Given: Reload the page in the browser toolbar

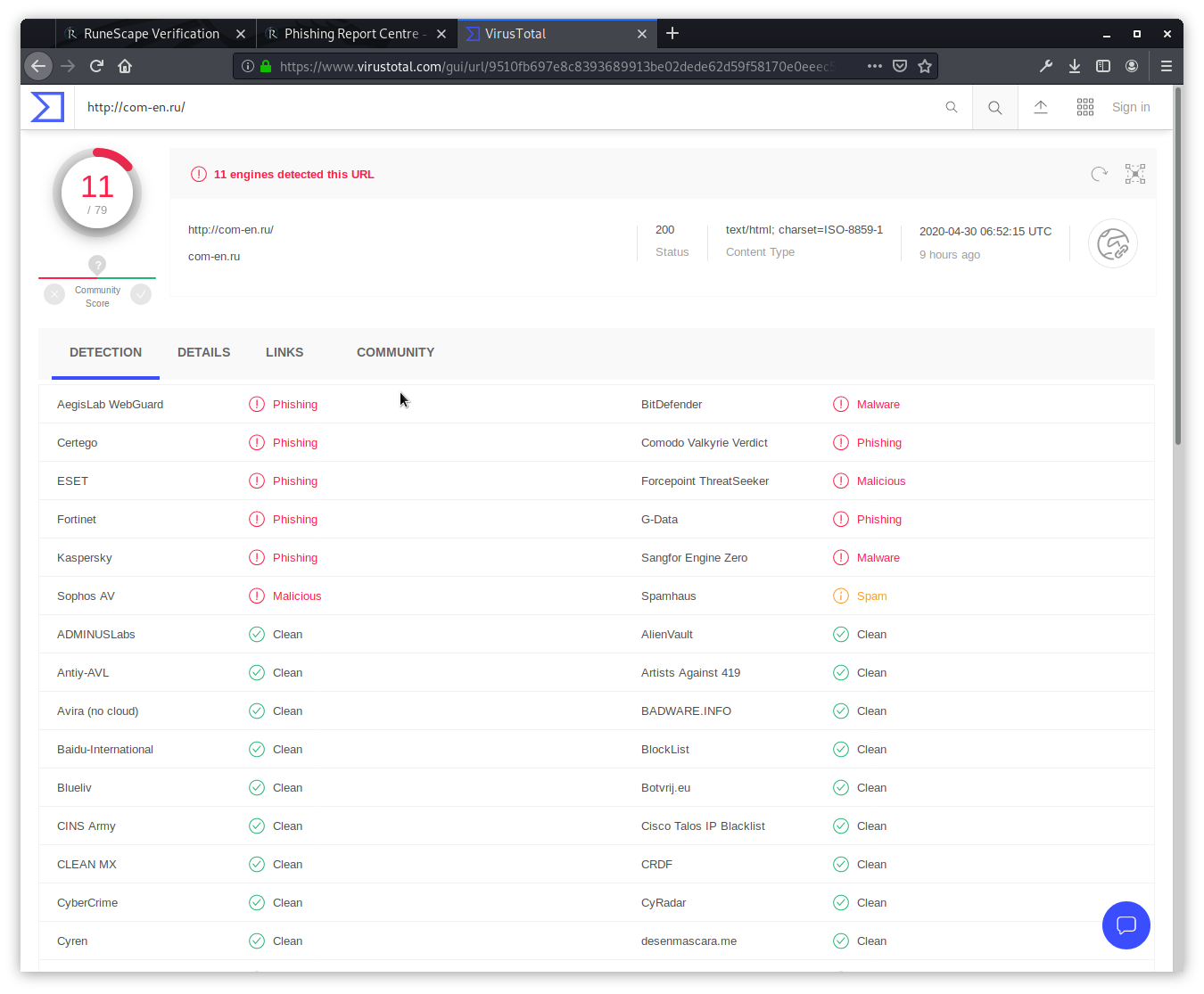Looking at the screenshot, I should tap(96, 66).
